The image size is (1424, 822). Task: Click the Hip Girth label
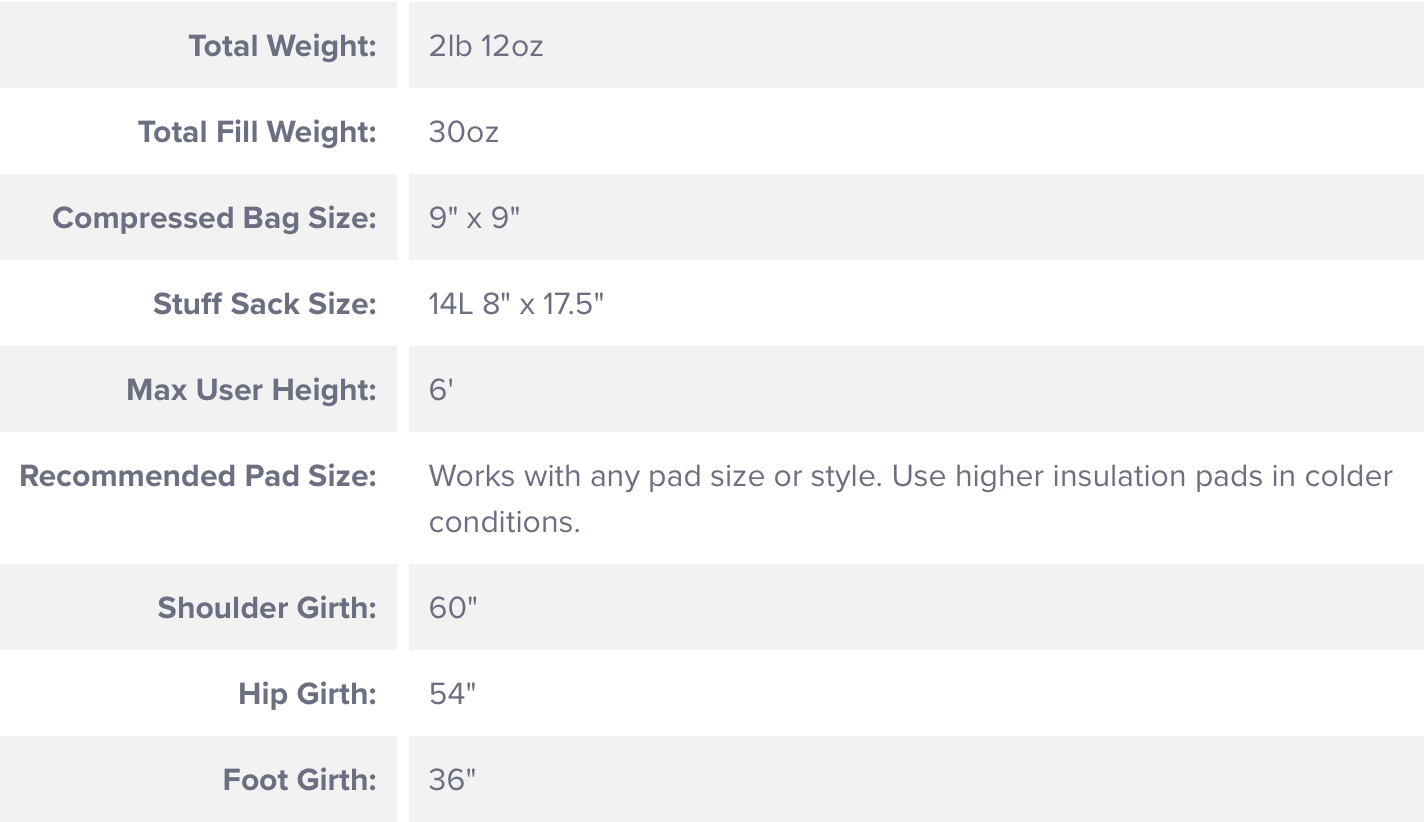click(307, 694)
